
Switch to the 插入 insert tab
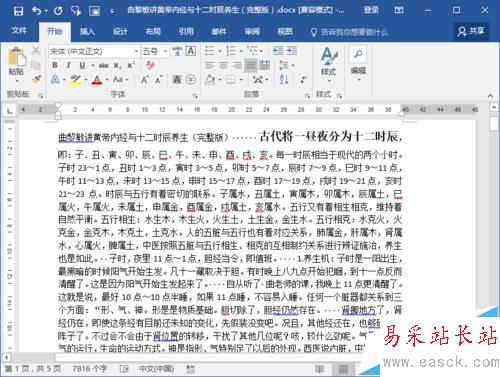point(87,31)
